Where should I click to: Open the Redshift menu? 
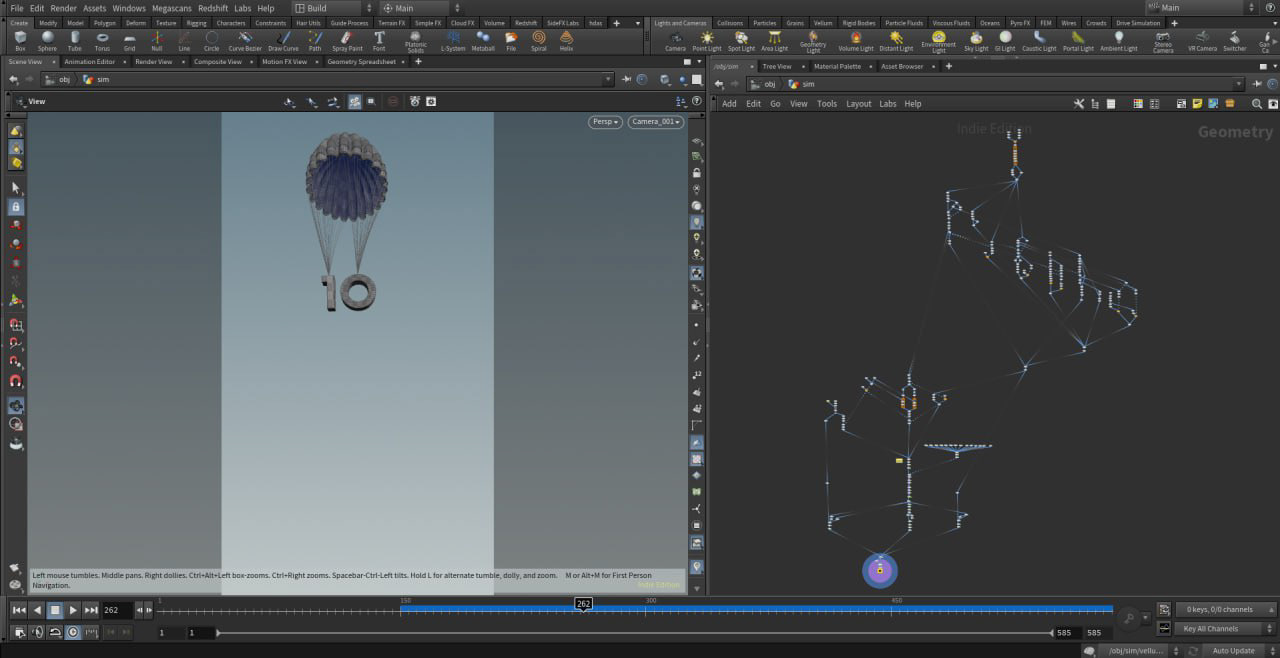coord(213,8)
